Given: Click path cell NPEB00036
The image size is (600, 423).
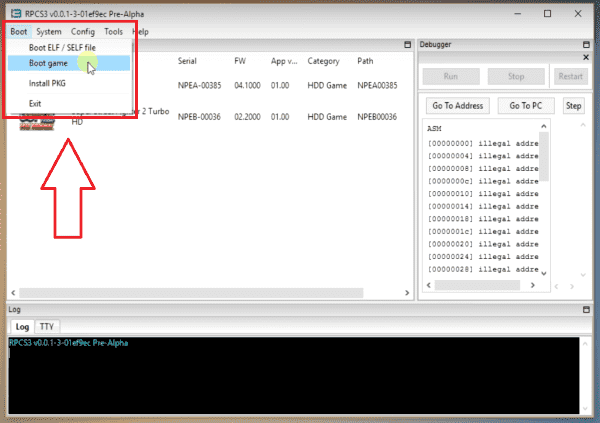Looking at the screenshot, I should coord(377,117).
